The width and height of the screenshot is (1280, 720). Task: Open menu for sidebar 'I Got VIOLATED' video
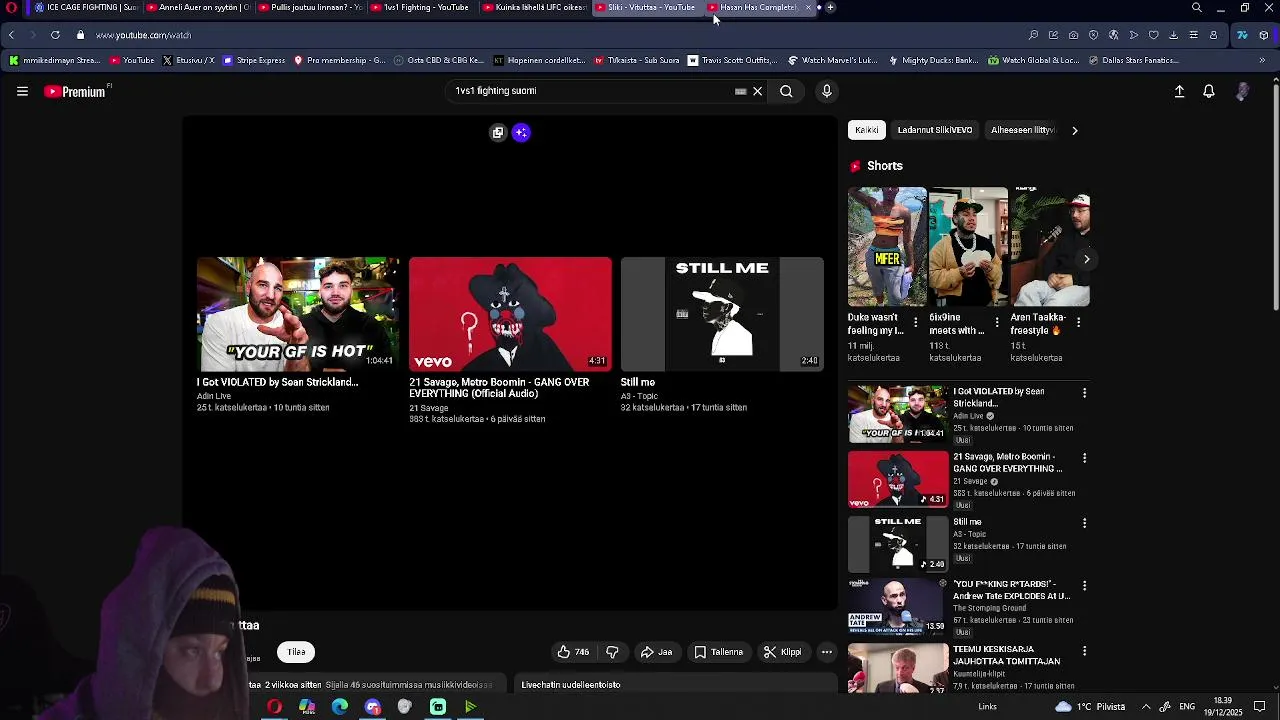[1084, 393]
